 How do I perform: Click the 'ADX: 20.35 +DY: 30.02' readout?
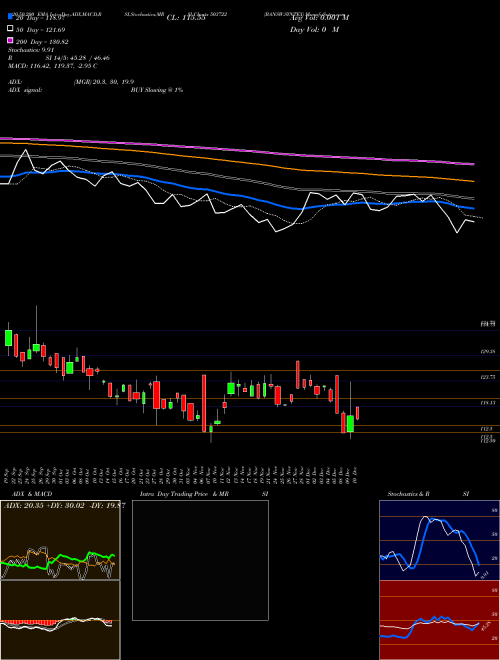click(45, 506)
